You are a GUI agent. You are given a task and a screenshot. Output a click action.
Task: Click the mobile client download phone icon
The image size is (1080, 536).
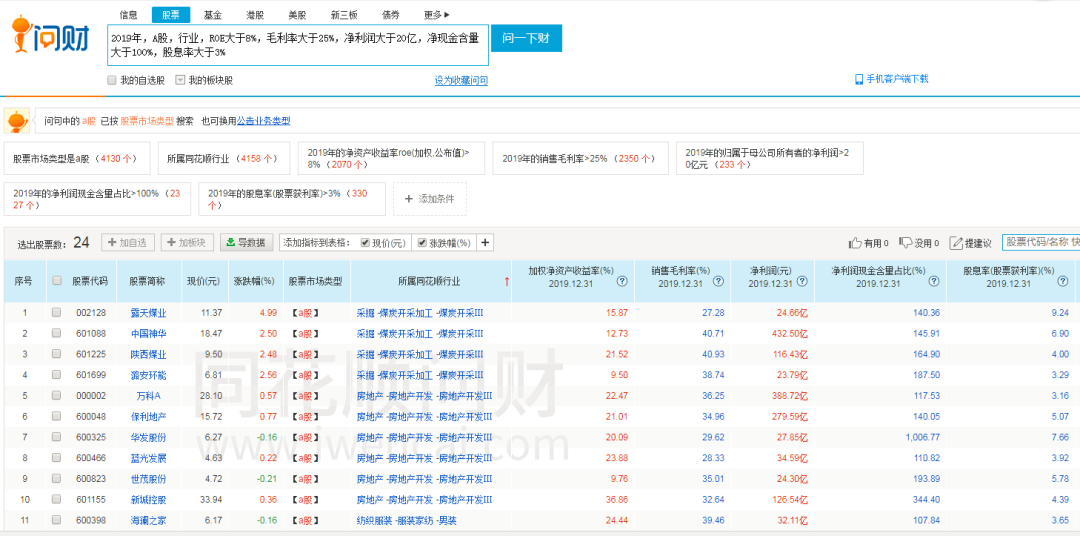(x=858, y=79)
